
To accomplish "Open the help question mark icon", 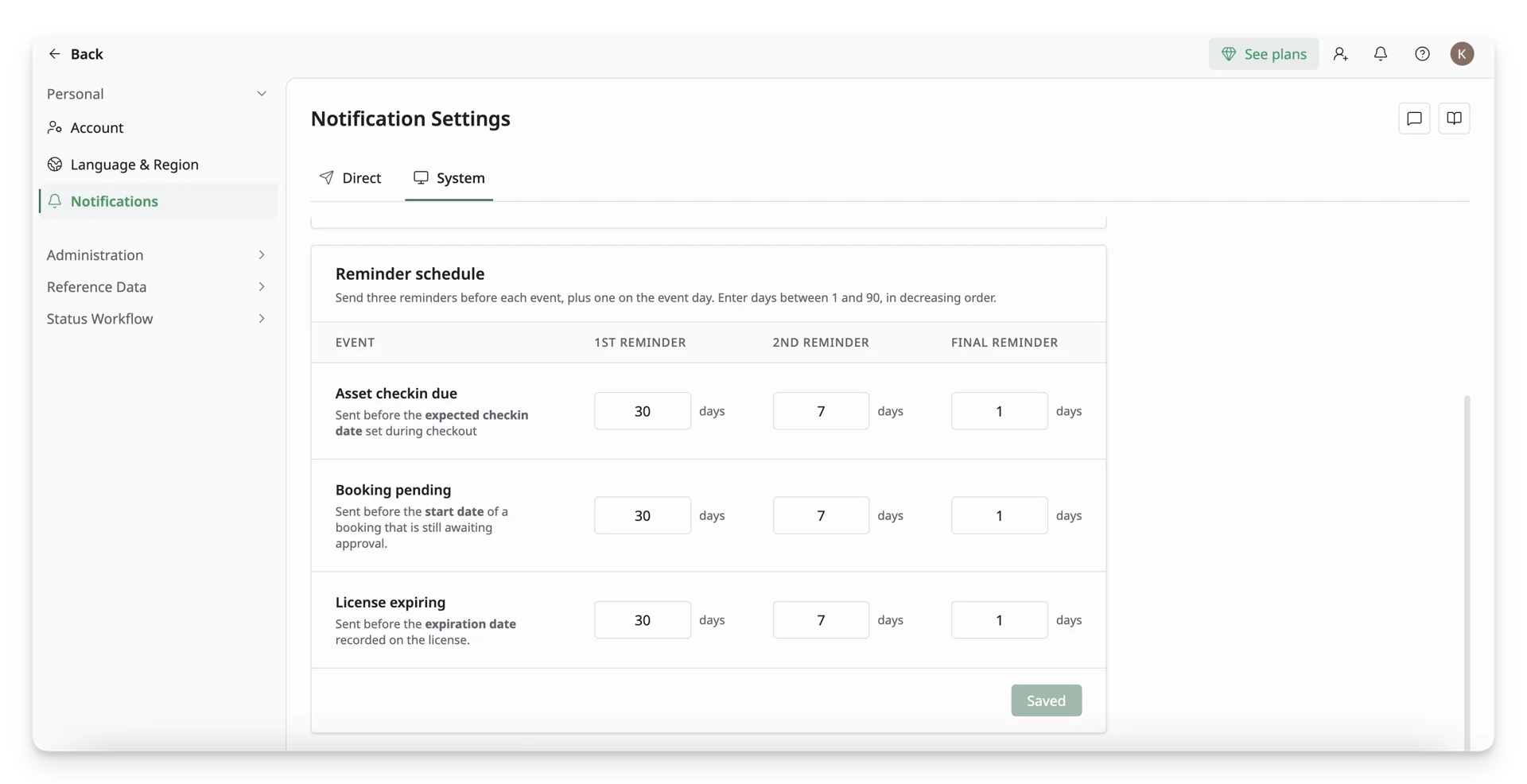I will [x=1422, y=54].
